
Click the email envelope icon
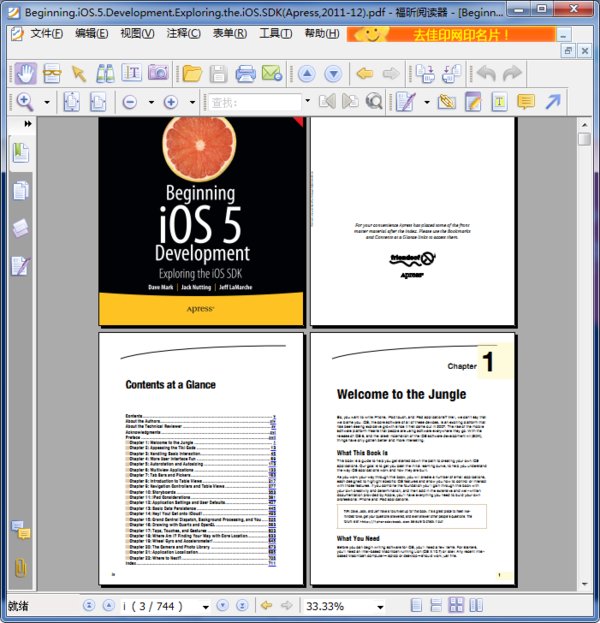271,73
